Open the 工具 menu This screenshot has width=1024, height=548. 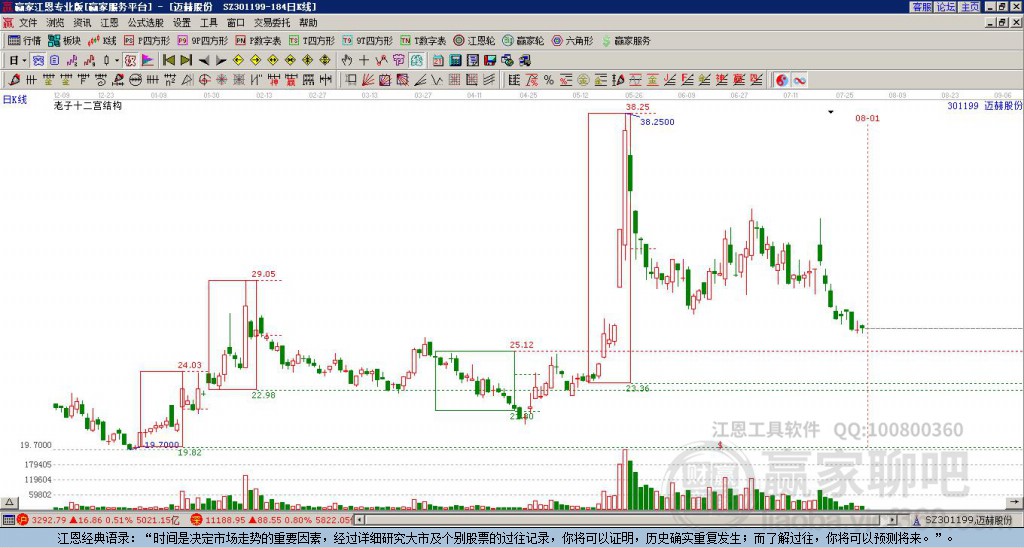208,23
